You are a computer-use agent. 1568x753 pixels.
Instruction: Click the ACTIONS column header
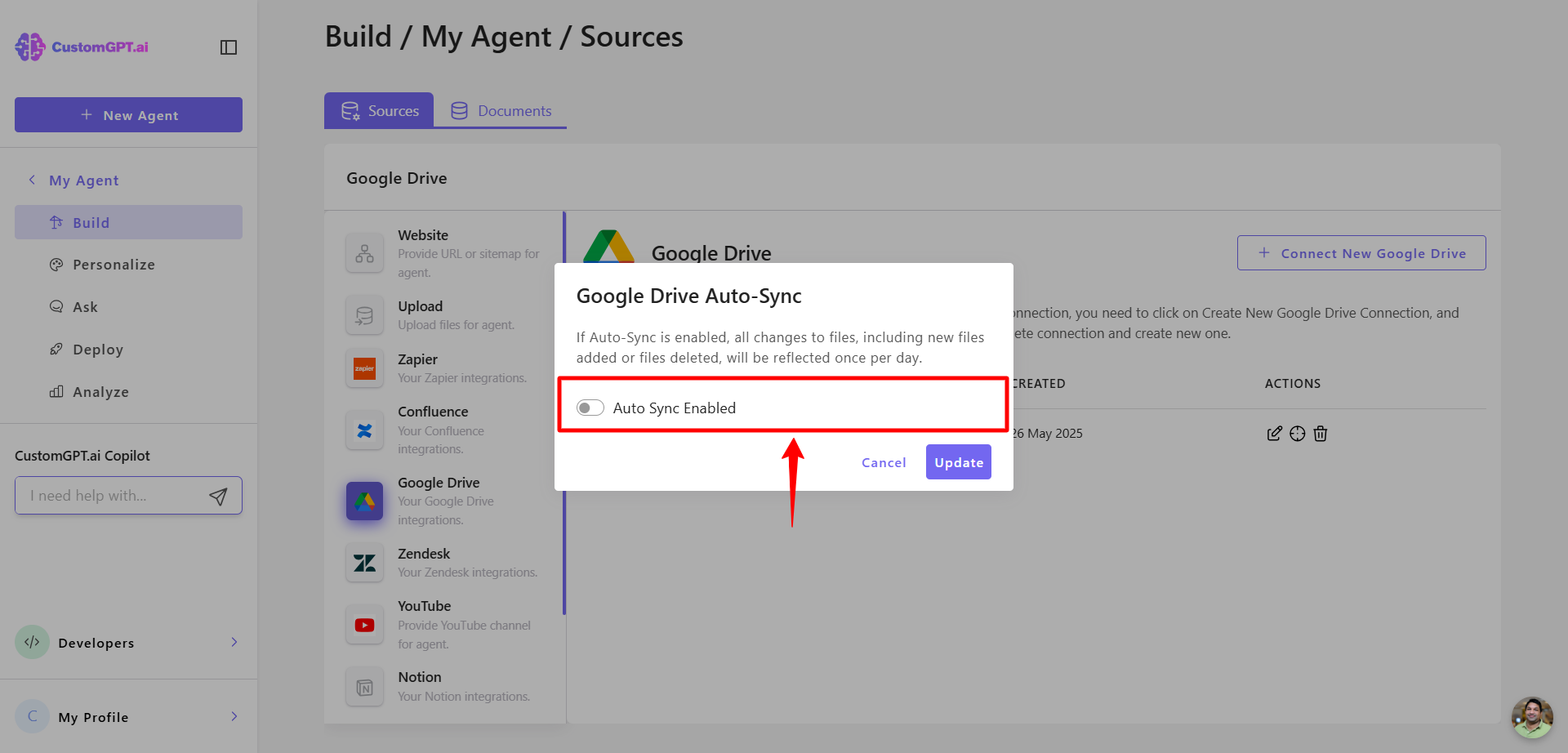click(x=1293, y=384)
